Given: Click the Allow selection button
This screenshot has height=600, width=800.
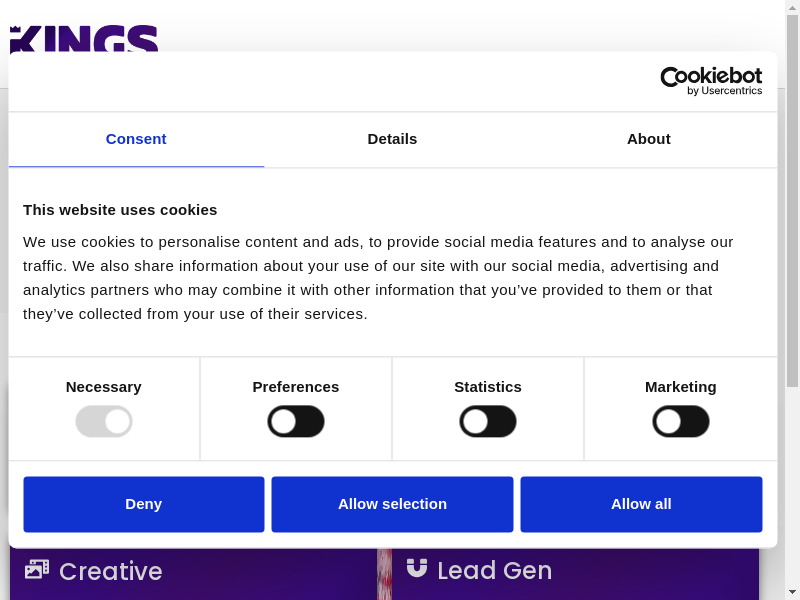Looking at the screenshot, I should pyautogui.click(x=392, y=504).
